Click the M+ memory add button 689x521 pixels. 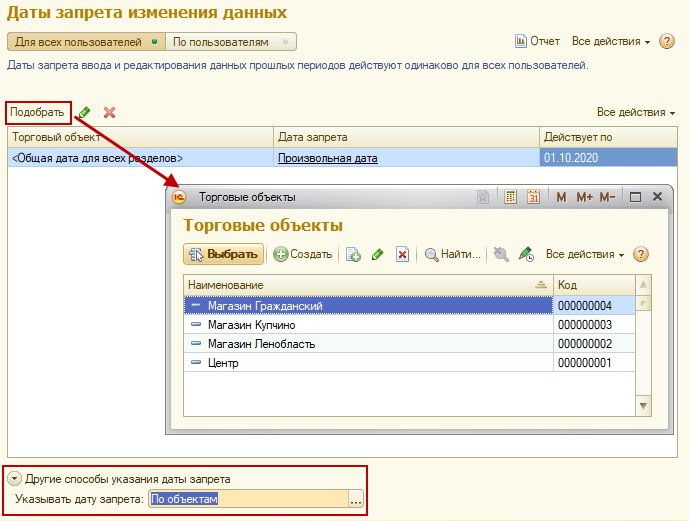point(585,197)
